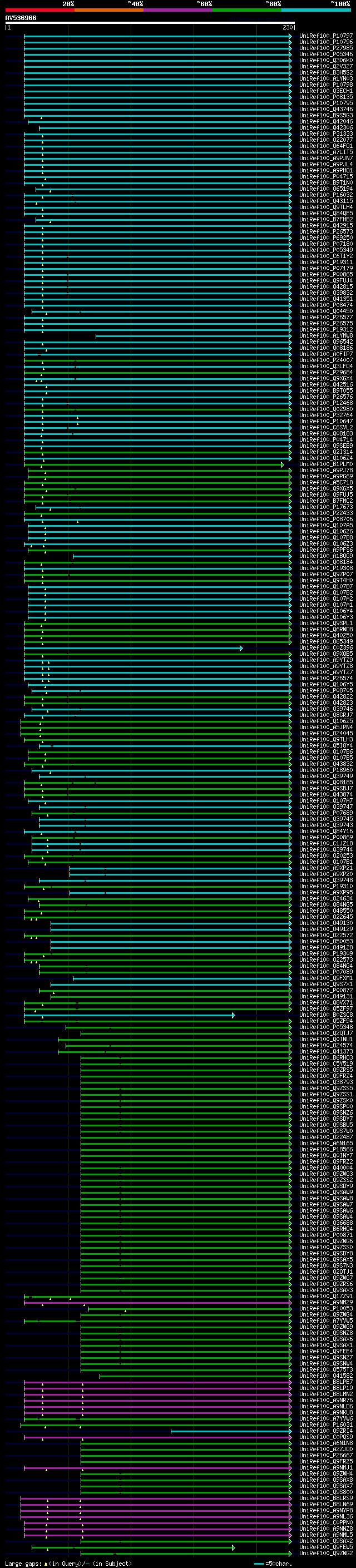This screenshot has height=1568, width=356.
Task: Click arrowhead ending the UniRef100_B1PLM0 alignment
Action: pos(283,464)
